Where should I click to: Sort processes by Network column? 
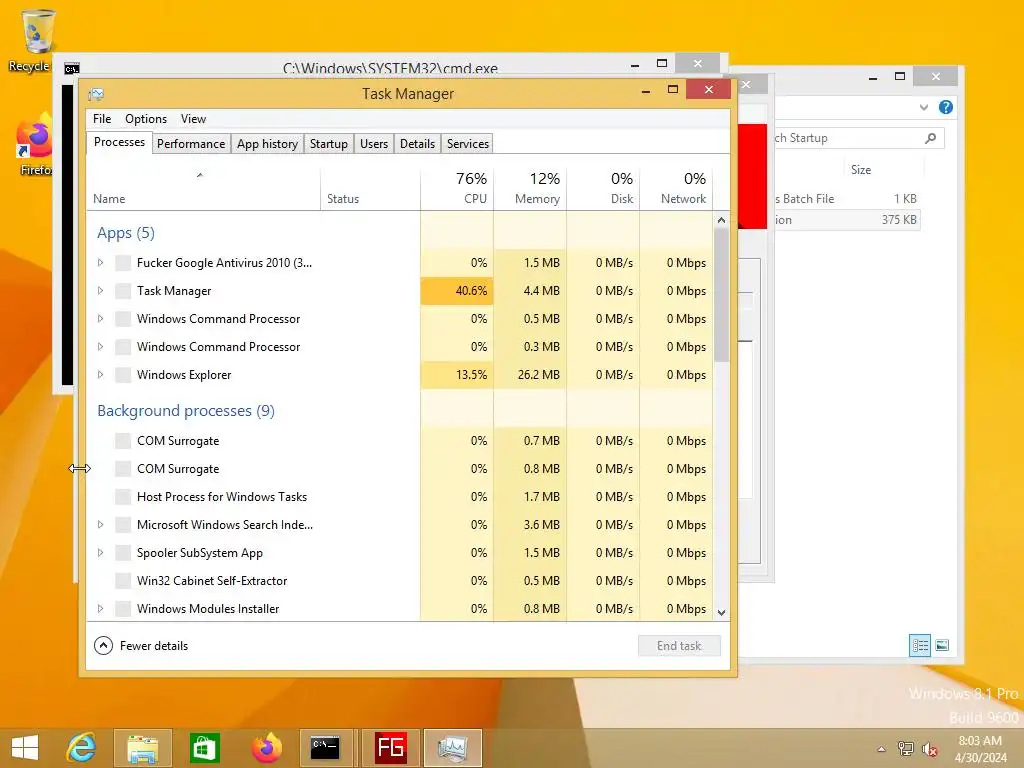(x=677, y=189)
